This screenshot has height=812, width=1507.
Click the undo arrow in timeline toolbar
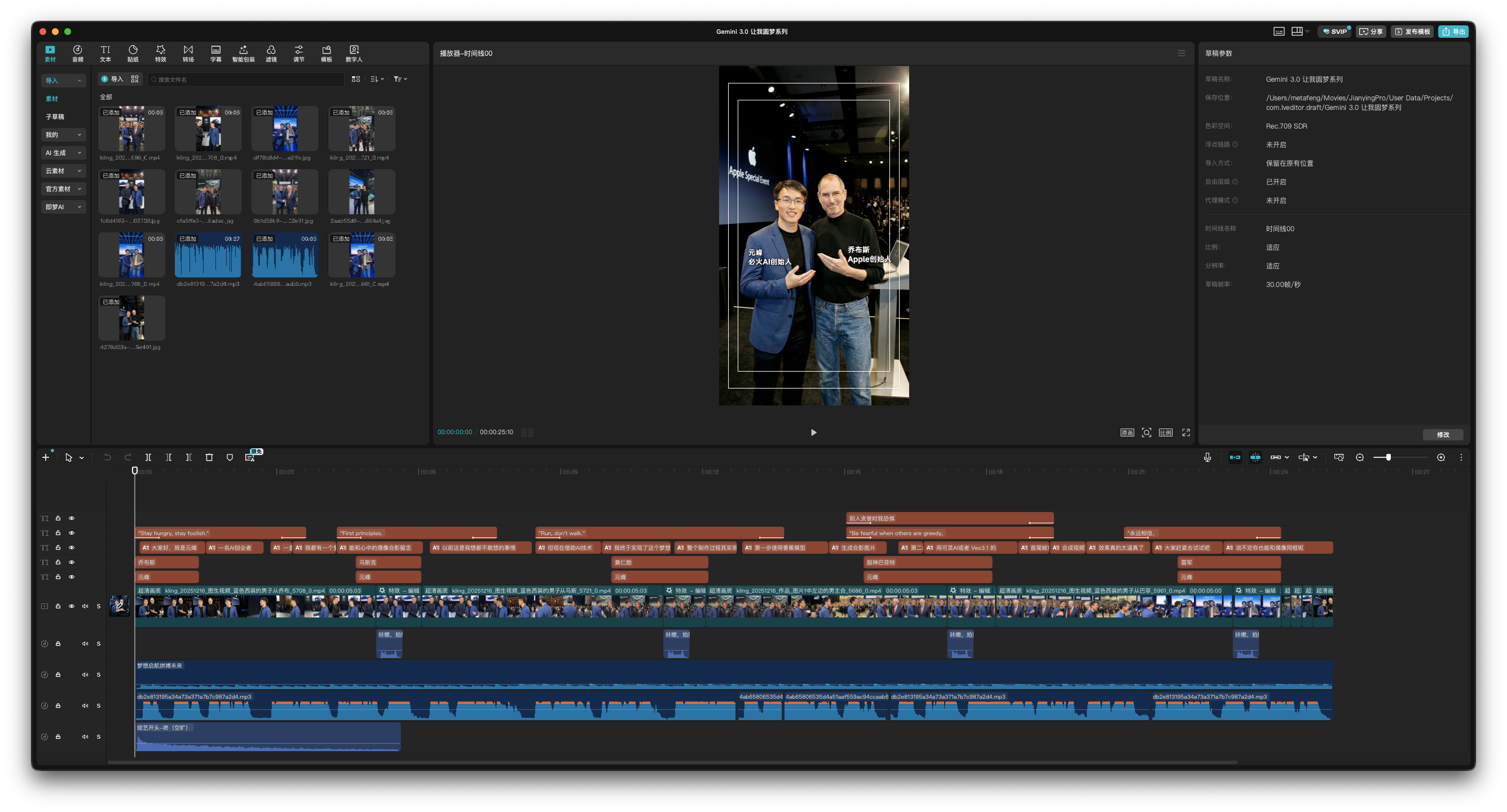click(x=107, y=457)
